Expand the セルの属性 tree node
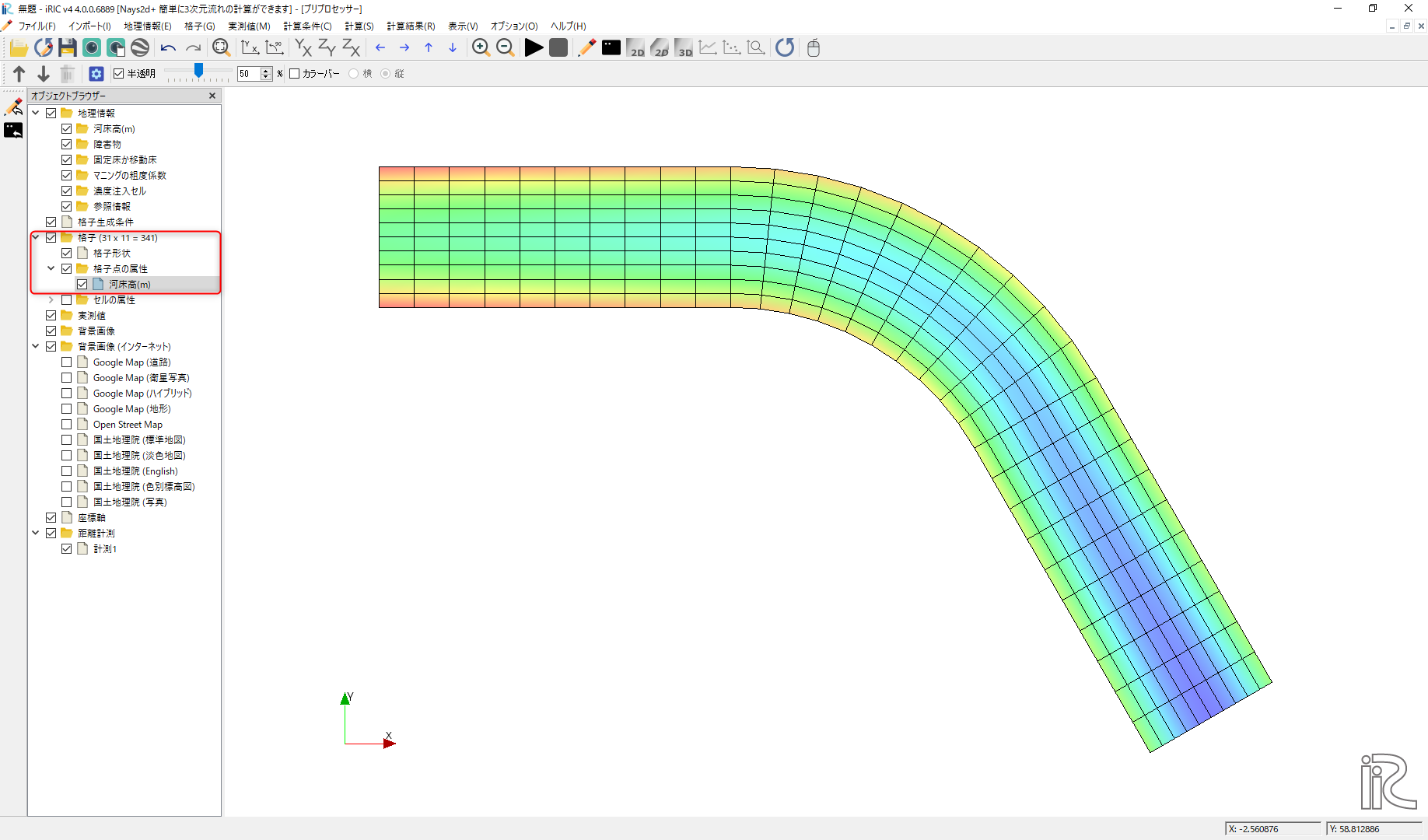This screenshot has width=1428, height=840. pos(51,299)
